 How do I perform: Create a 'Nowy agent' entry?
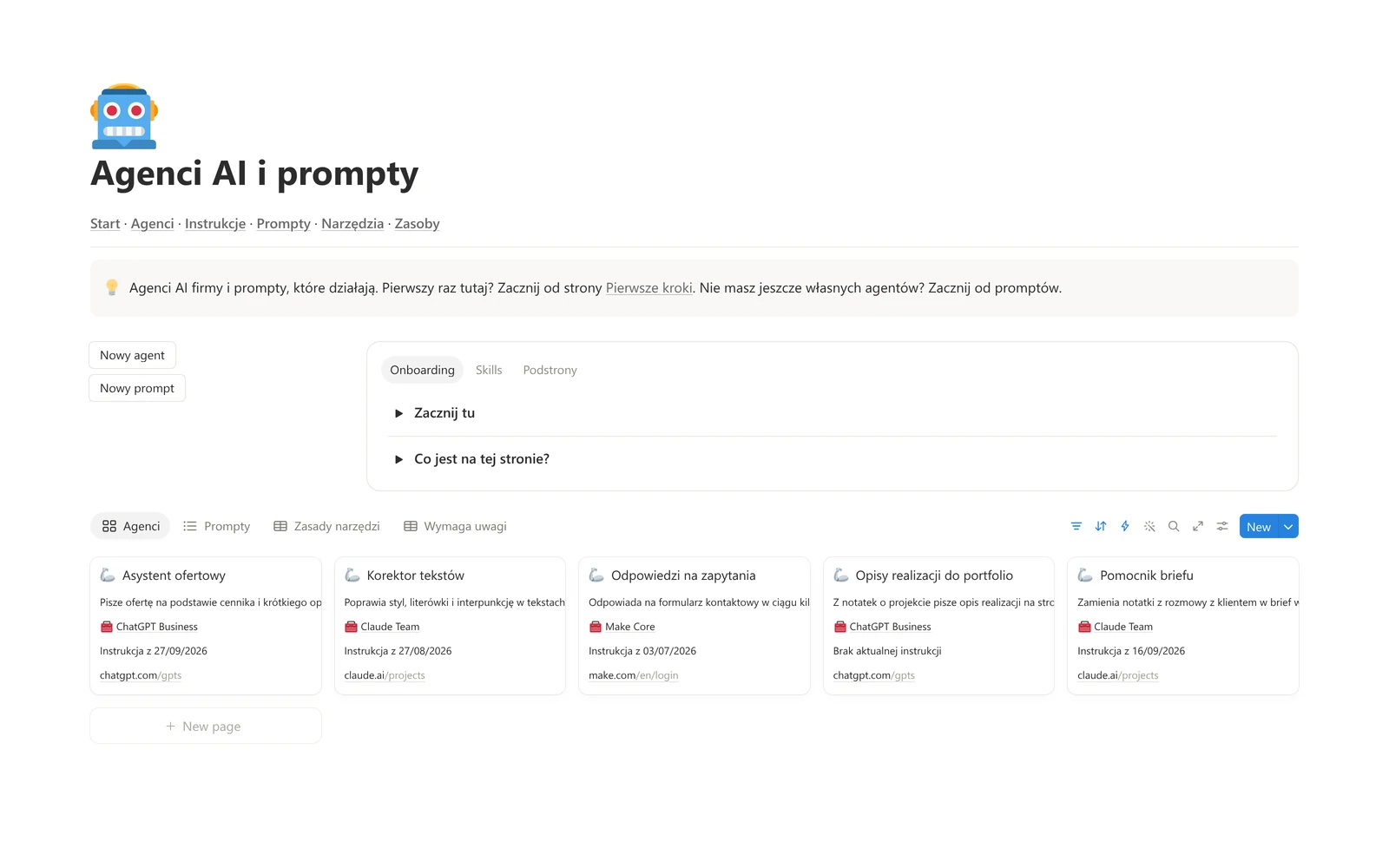tap(132, 355)
